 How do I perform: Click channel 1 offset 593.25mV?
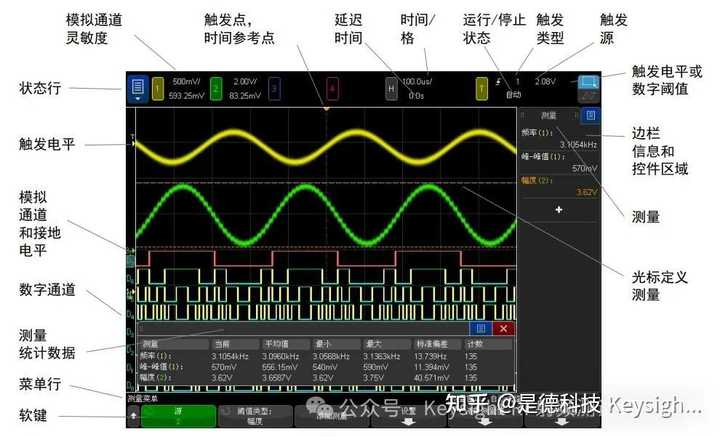point(186,95)
